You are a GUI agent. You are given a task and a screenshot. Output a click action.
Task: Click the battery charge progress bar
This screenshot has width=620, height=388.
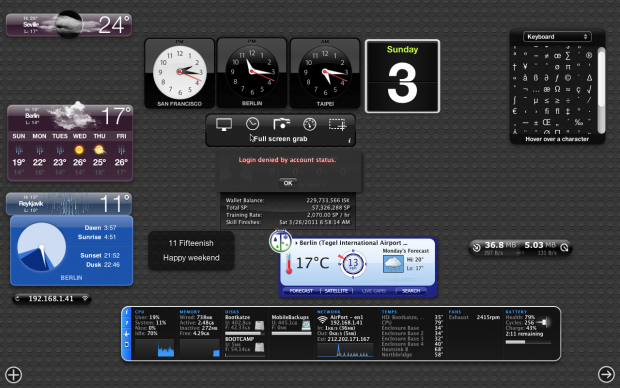[528, 342]
